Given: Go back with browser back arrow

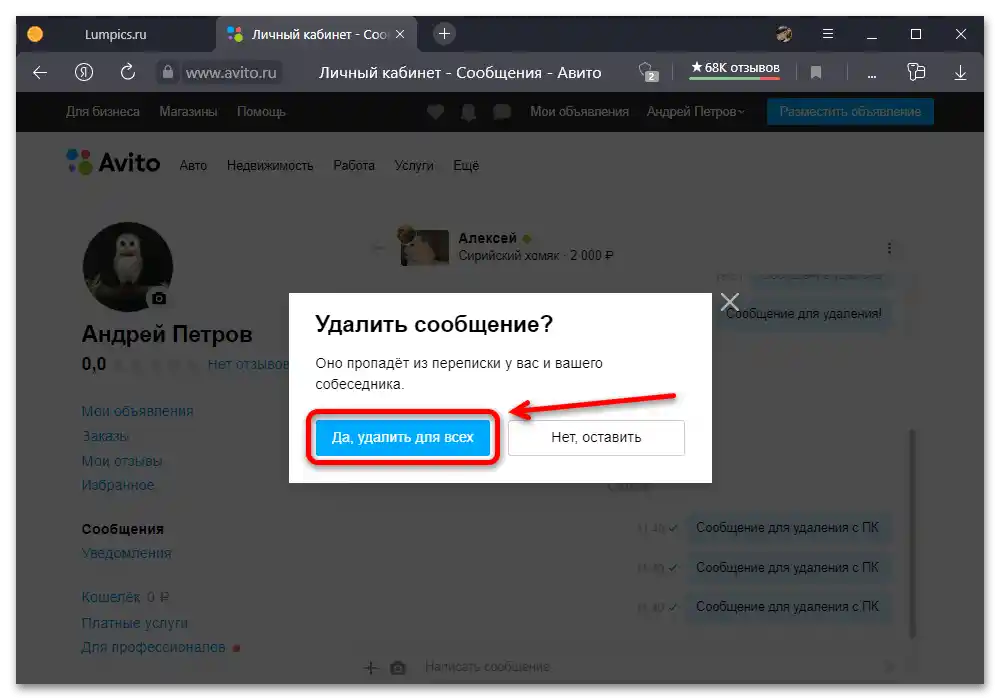Looking at the screenshot, I should [x=40, y=73].
